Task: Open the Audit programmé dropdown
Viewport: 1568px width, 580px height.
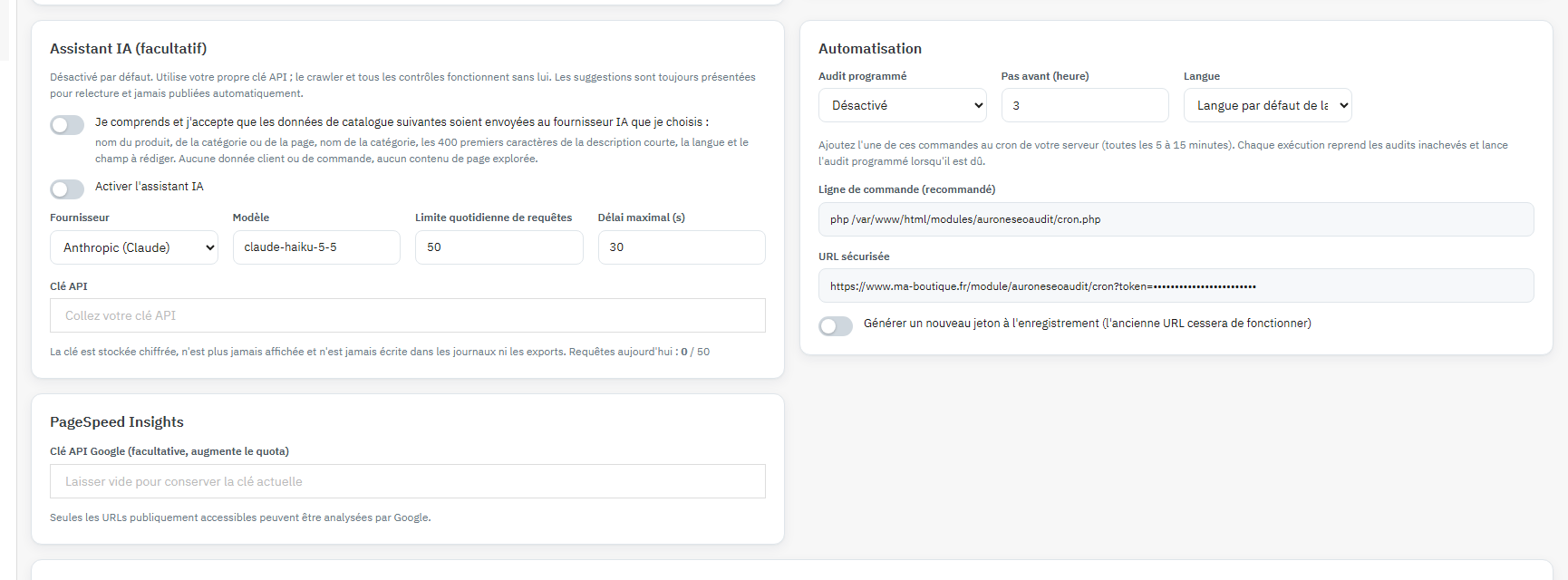Action: (x=903, y=105)
